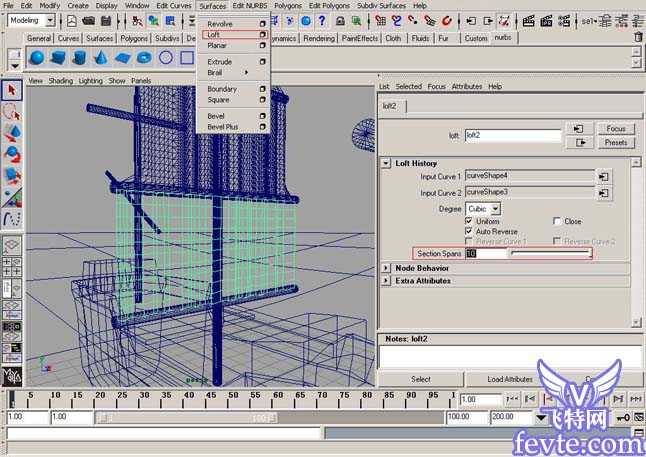Click the NURBS cone shelf icon
The image size is (646, 457).
point(101,57)
